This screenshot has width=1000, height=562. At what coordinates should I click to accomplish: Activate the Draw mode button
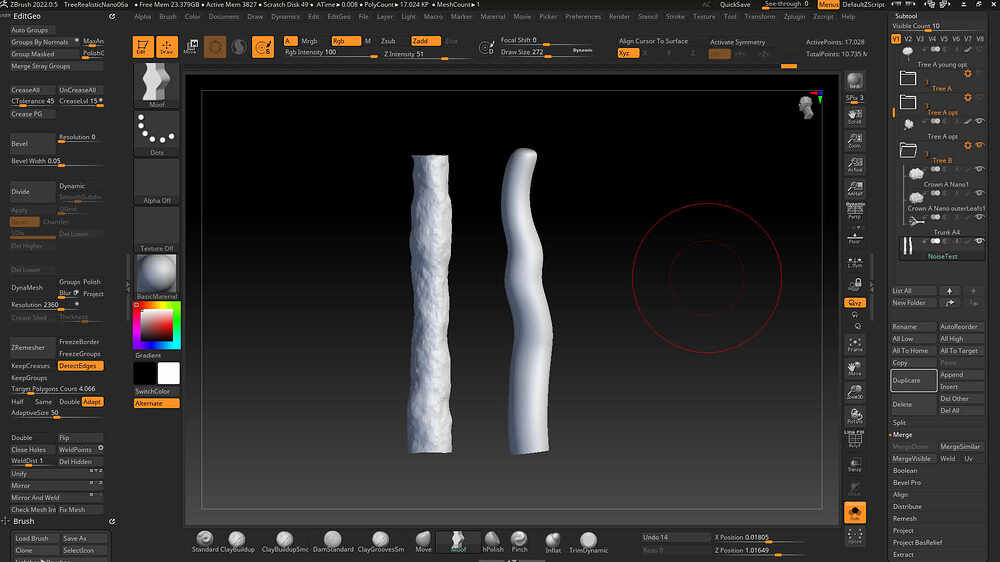[x=167, y=47]
